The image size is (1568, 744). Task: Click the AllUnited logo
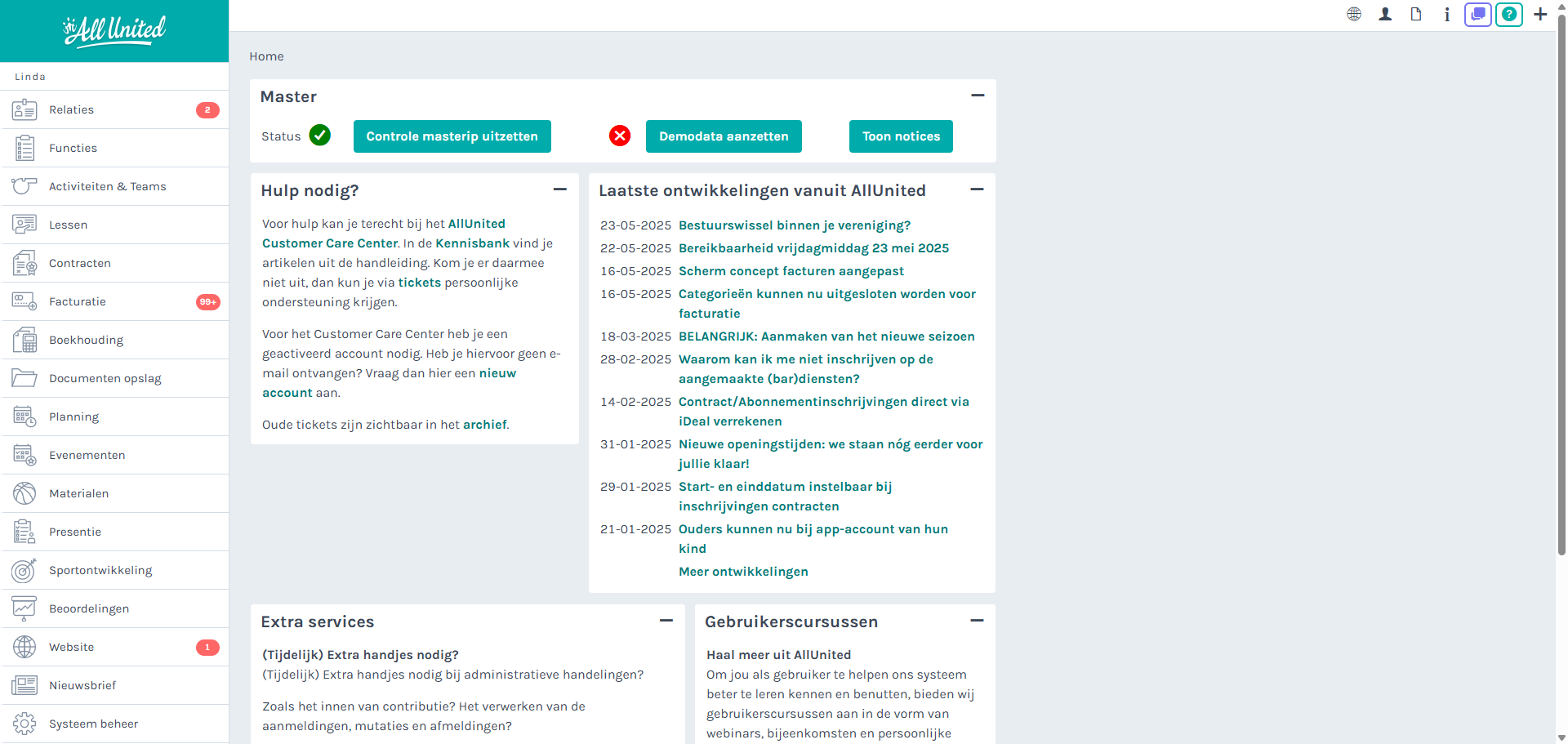tap(114, 31)
